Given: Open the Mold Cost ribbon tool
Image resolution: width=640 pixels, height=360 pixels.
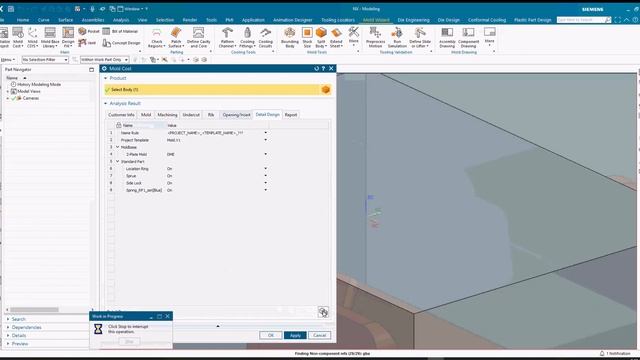Looking at the screenshot, I should click(18, 37).
